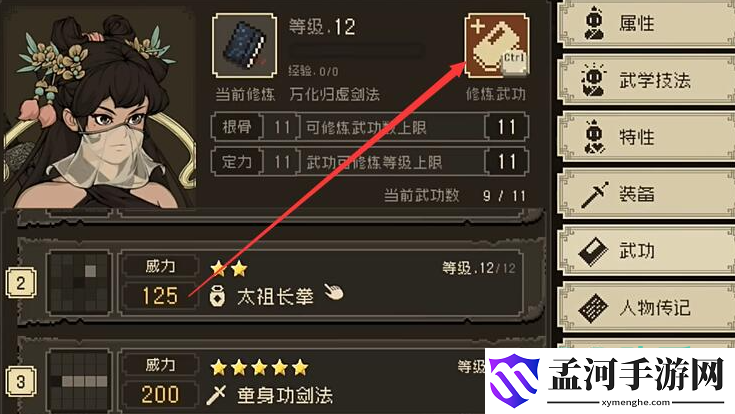Image resolution: width=735 pixels, height=414 pixels.
Task: Select skill slot number 2
Action: pos(21,283)
